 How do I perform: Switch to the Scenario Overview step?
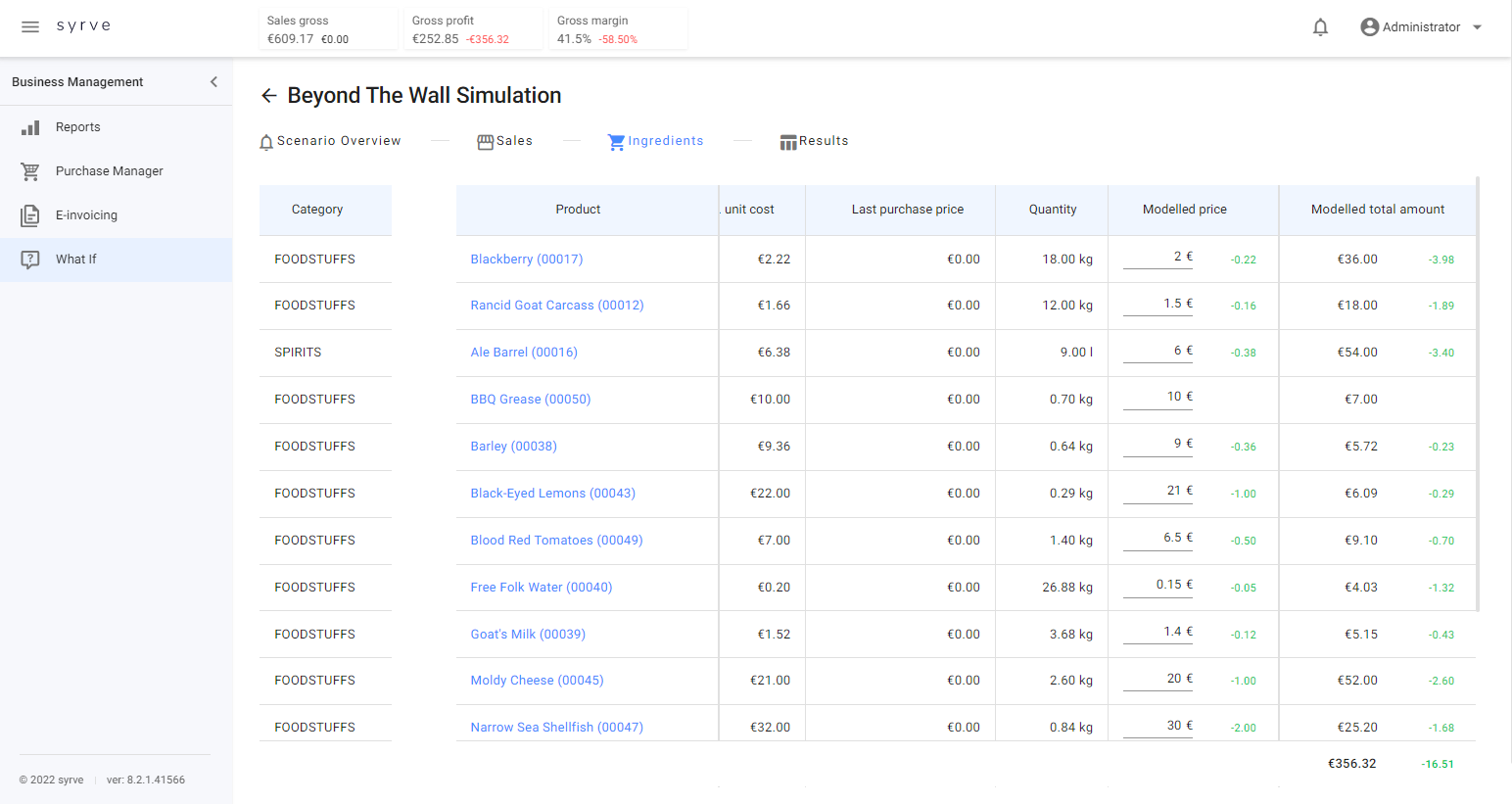[330, 141]
